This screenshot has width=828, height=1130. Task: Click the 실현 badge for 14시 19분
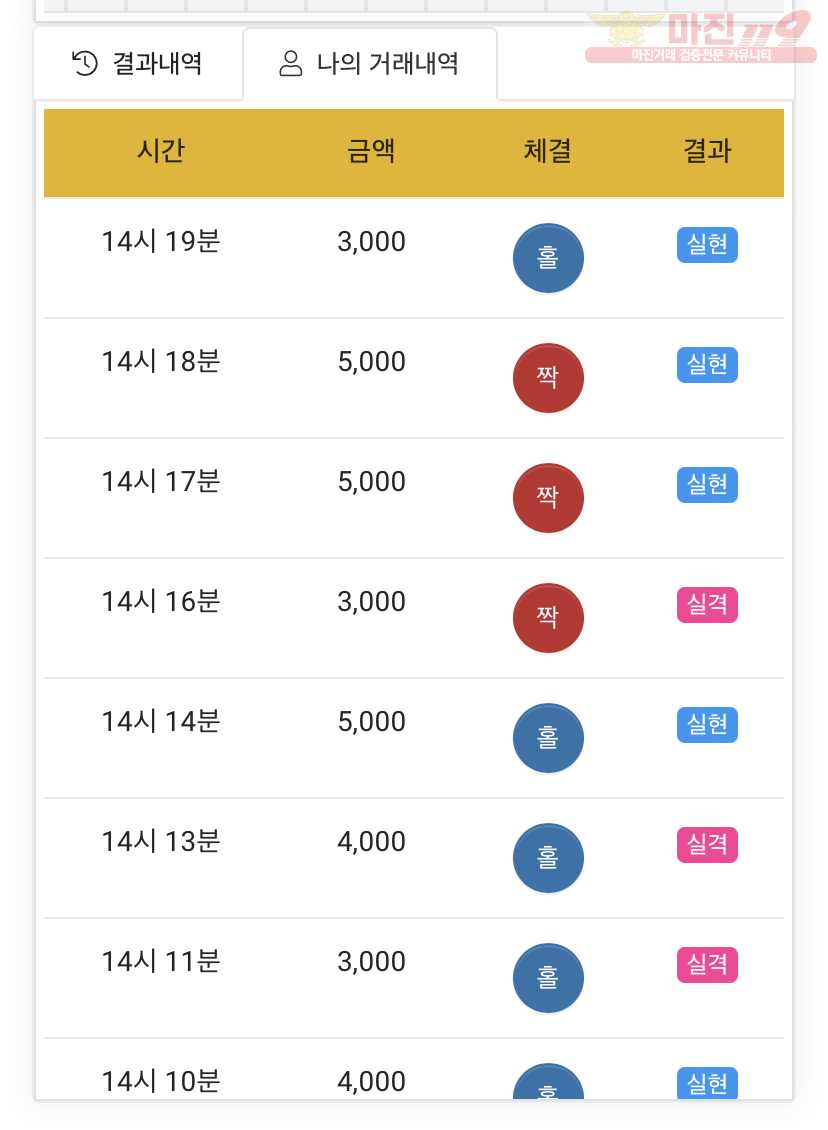(x=707, y=244)
